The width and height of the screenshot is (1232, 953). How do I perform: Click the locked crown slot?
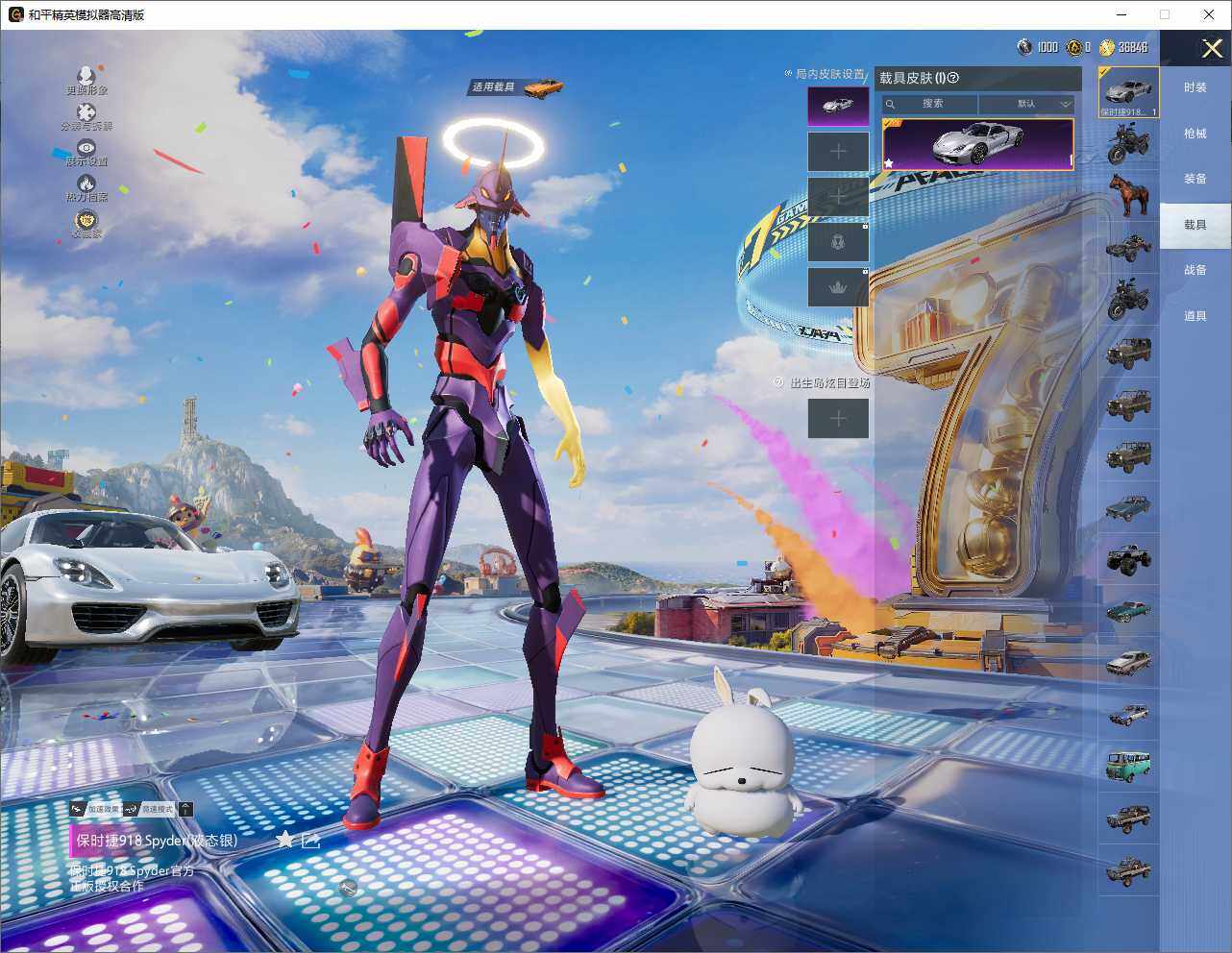838,287
